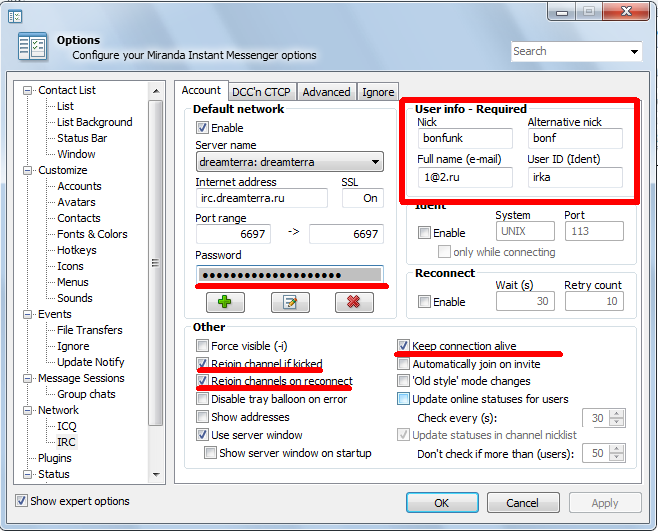658x531 pixels.
Task: Check Disable tray balloon on error
Action: (202, 398)
